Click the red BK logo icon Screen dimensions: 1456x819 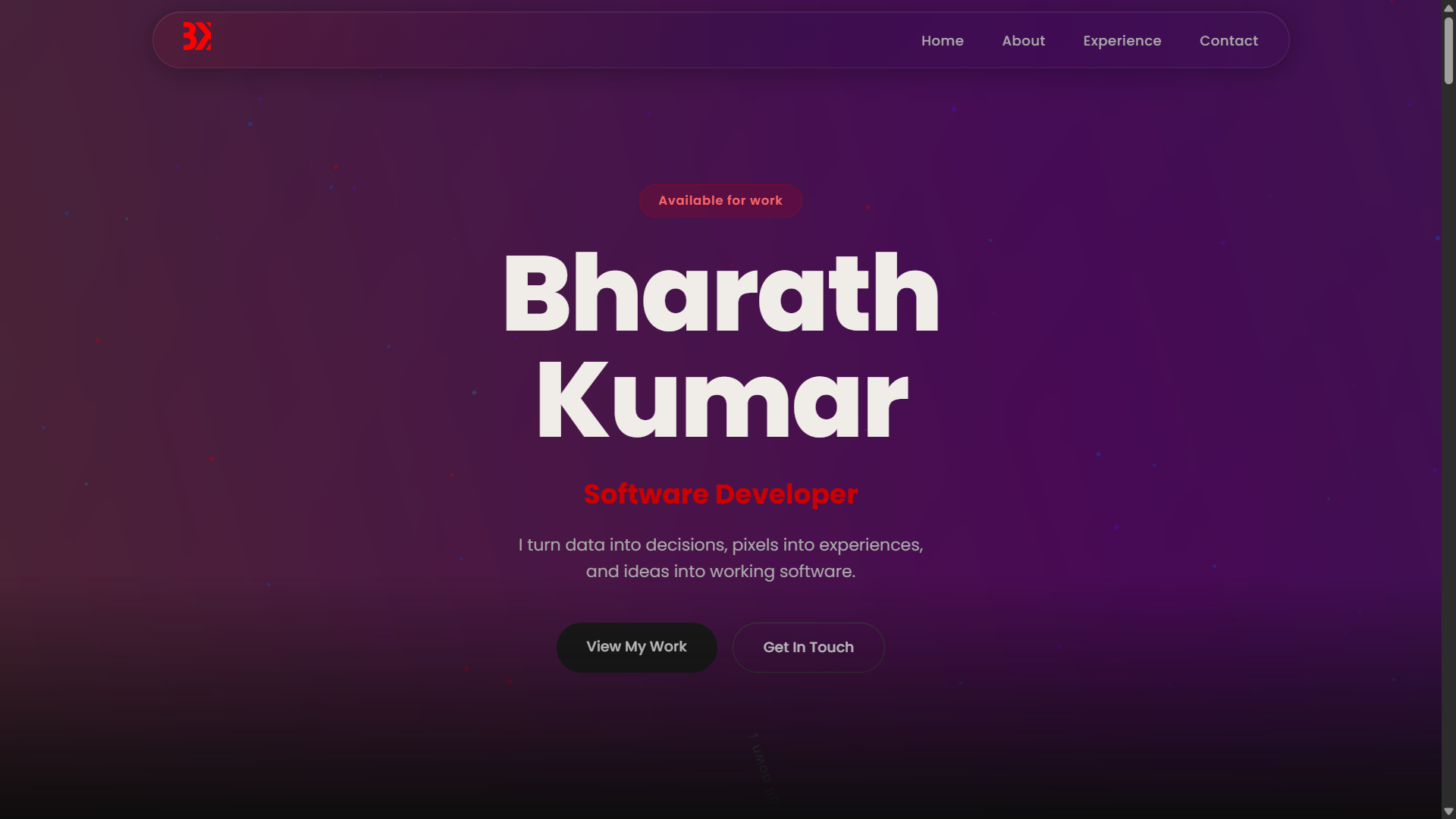point(197,36)
